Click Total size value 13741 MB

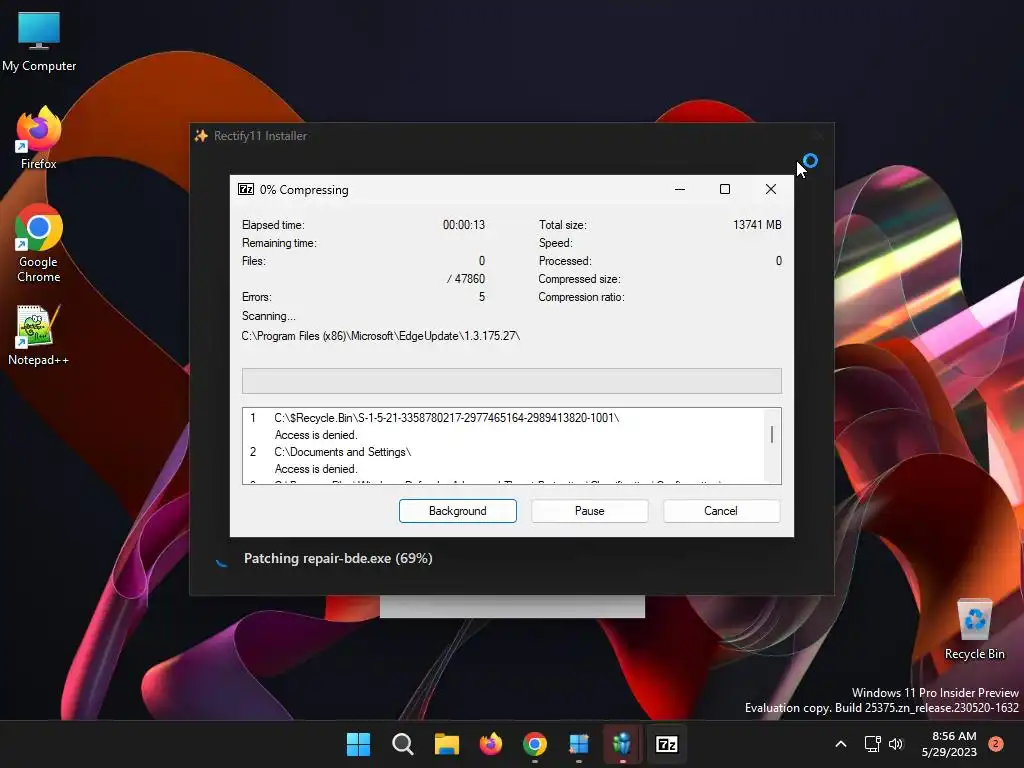[x=757, y=225]
